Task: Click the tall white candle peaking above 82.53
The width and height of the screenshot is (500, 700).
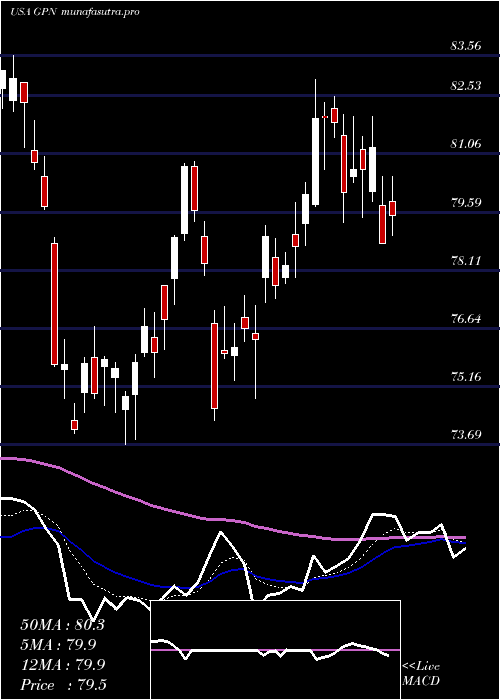Action: (316, 162)
